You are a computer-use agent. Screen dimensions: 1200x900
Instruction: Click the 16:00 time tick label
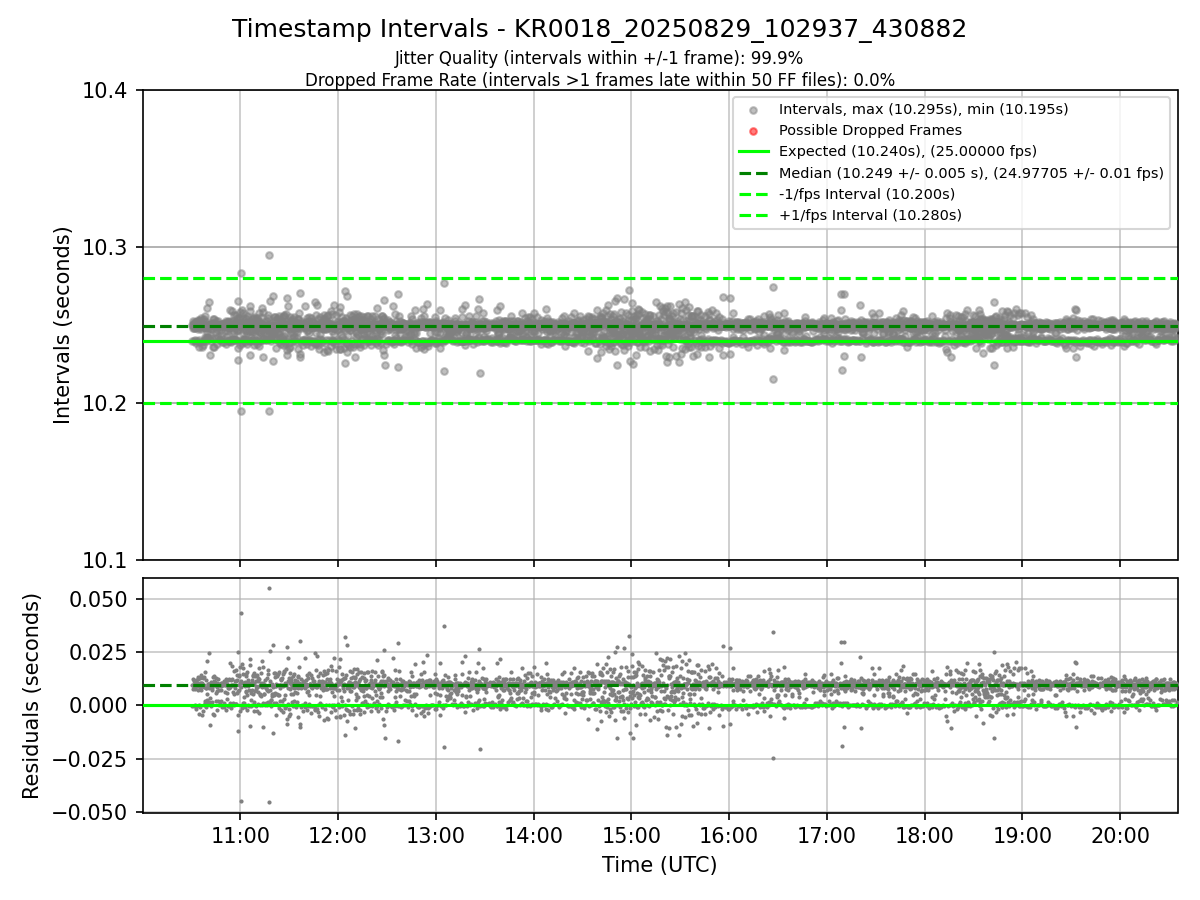pos(729,834)
